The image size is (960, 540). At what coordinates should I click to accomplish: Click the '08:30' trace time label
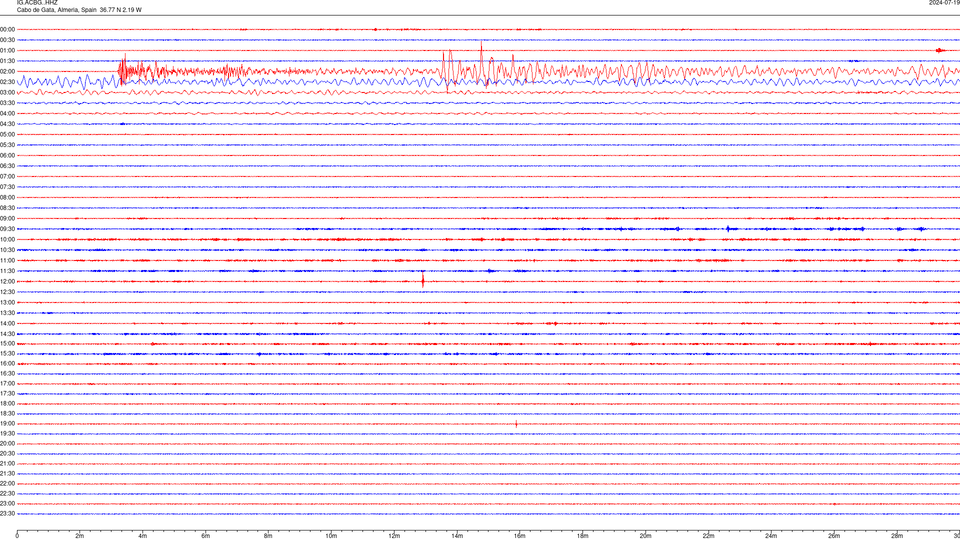(x=7, y=208)
